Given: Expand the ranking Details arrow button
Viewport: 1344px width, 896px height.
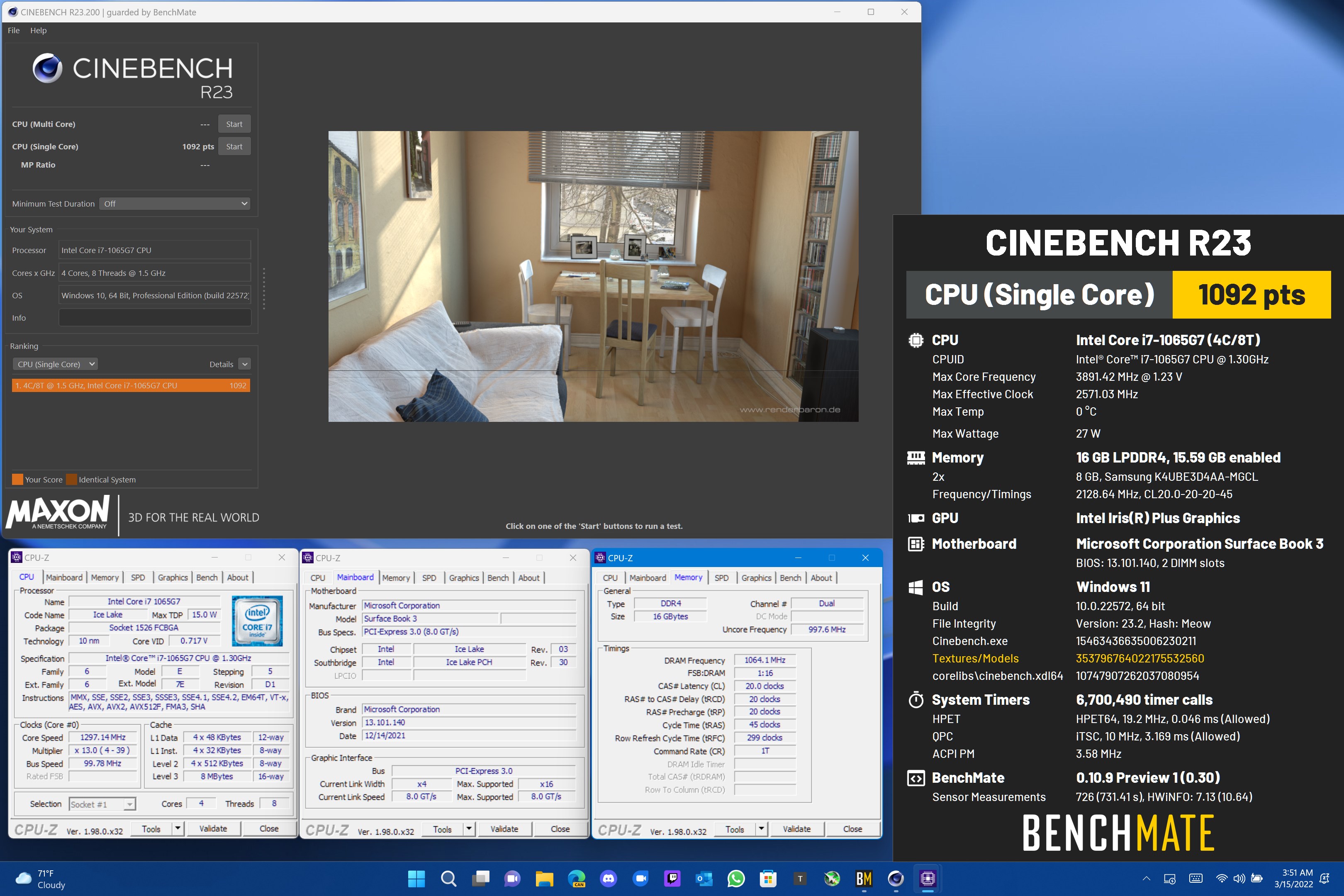Looking at the screenshot, I should point(245,364).
